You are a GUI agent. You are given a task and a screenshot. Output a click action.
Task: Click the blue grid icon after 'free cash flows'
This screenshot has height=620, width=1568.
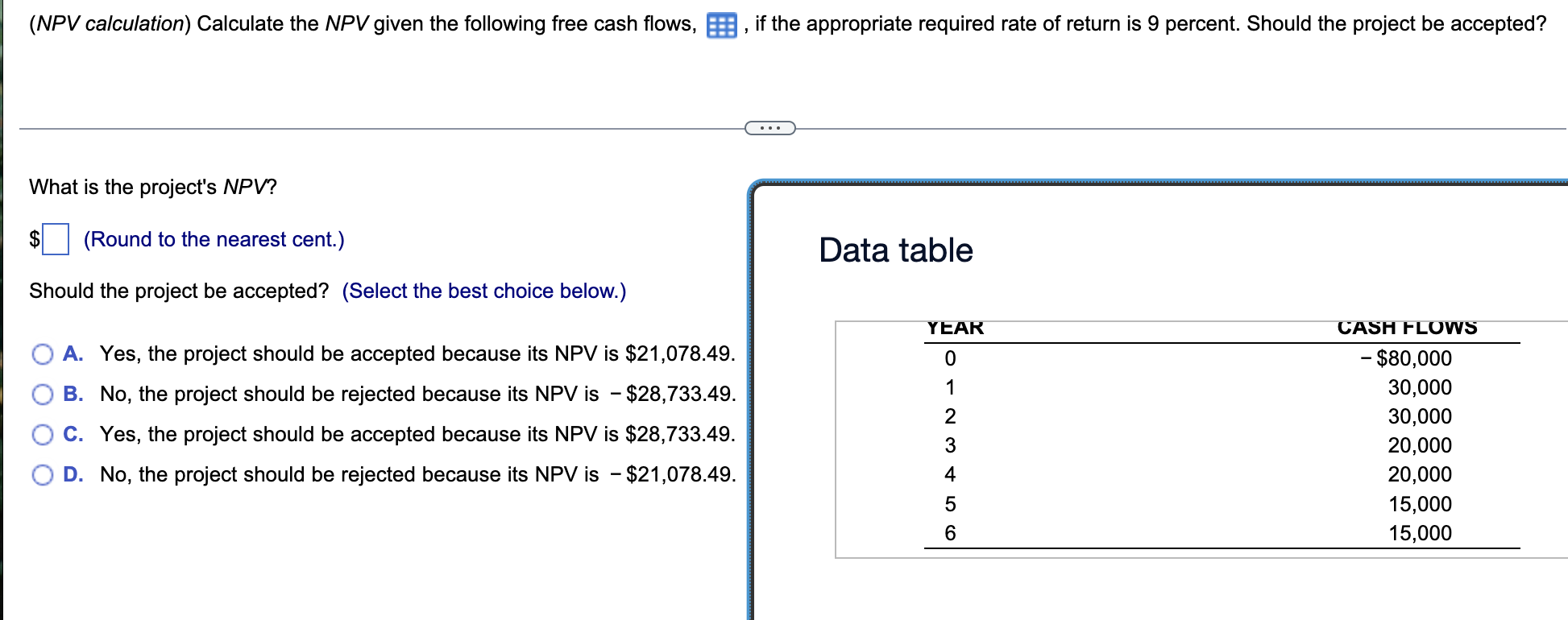723,25
